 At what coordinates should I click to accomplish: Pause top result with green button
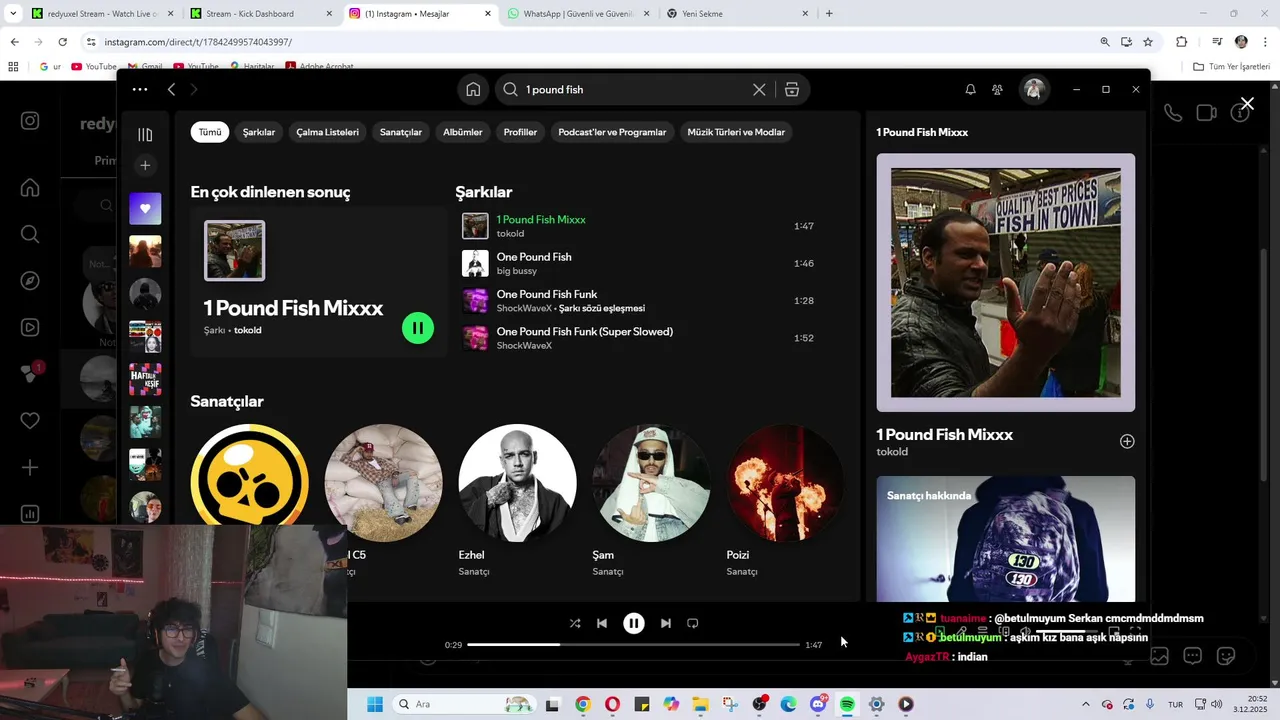(418, 328)
